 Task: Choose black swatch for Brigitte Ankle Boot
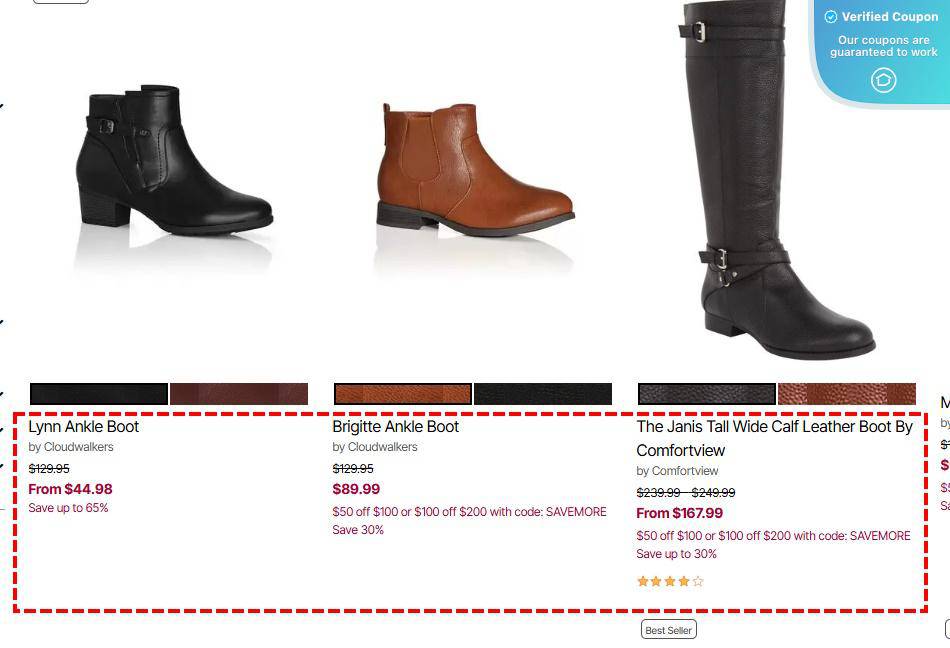(543, 394)
